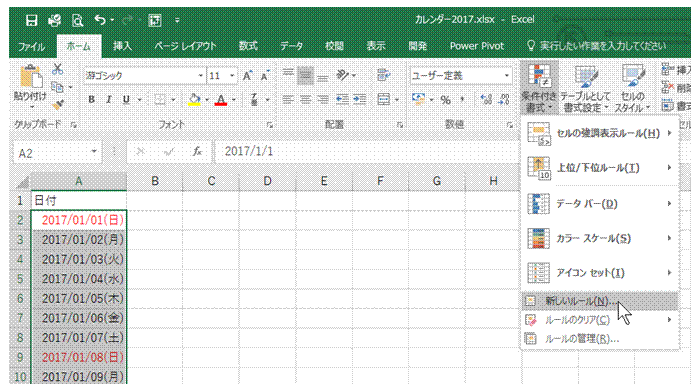The image size is (698, 389).
Task: Switch to the Insert (挿入) tab
Action: tap(122, 46)
